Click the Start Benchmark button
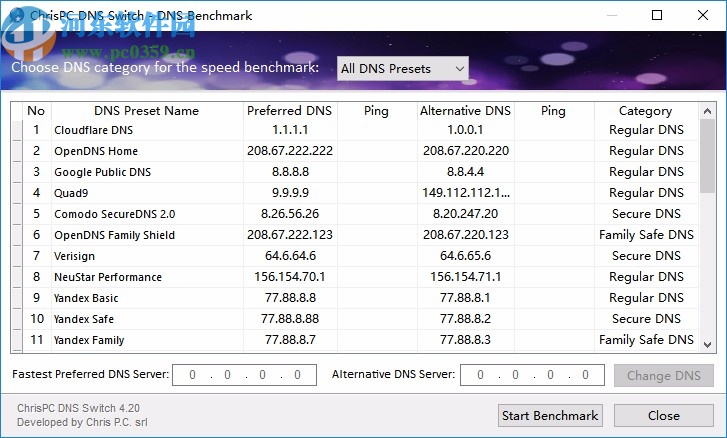Viewport: 727px width, 438px height. tap(550, 415)
